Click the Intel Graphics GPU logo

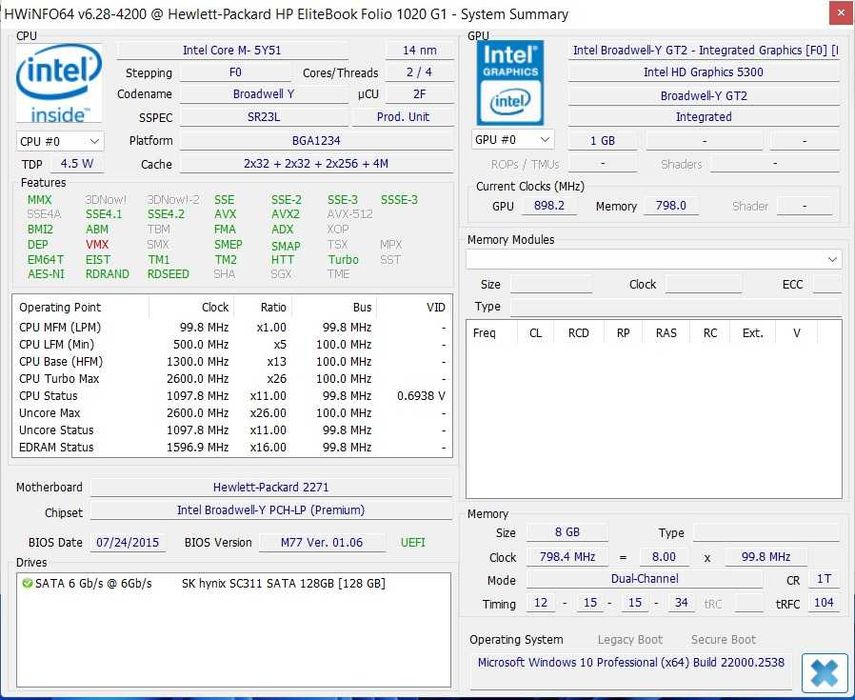tap(510, 83)
